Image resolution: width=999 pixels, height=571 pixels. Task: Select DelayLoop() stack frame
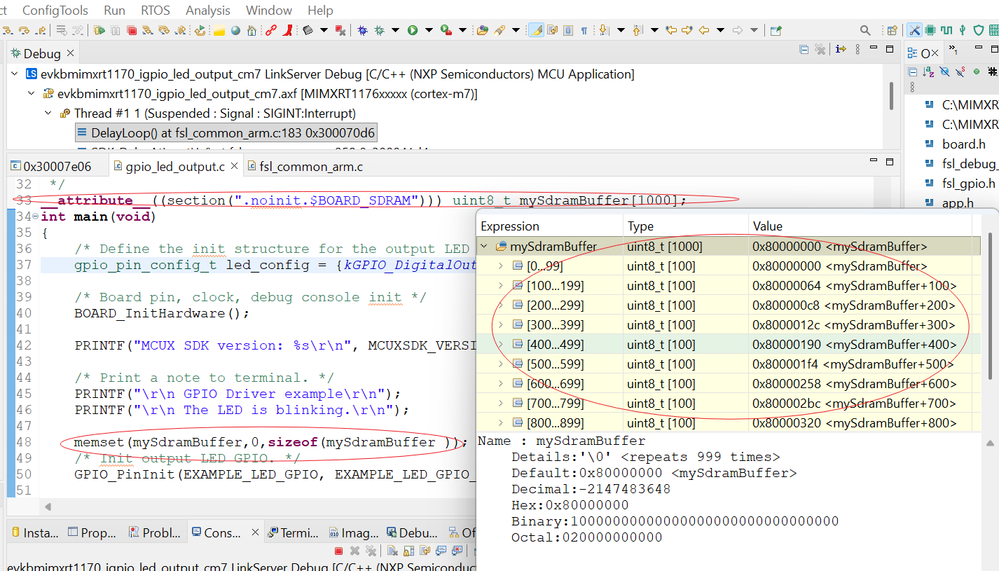226,133
